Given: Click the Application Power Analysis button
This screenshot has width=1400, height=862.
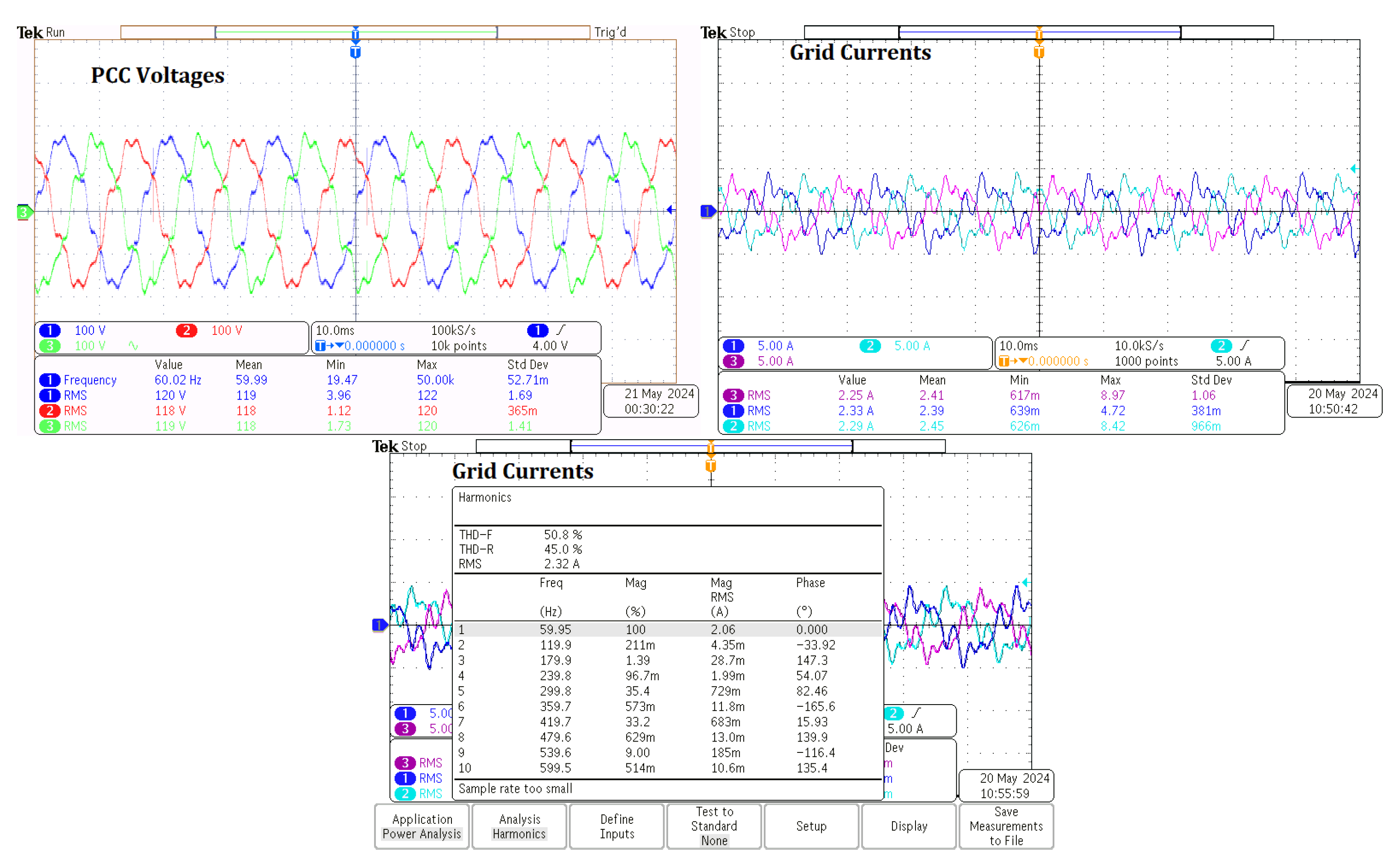Looking at the screenshot, I should (x=421, y=826).
